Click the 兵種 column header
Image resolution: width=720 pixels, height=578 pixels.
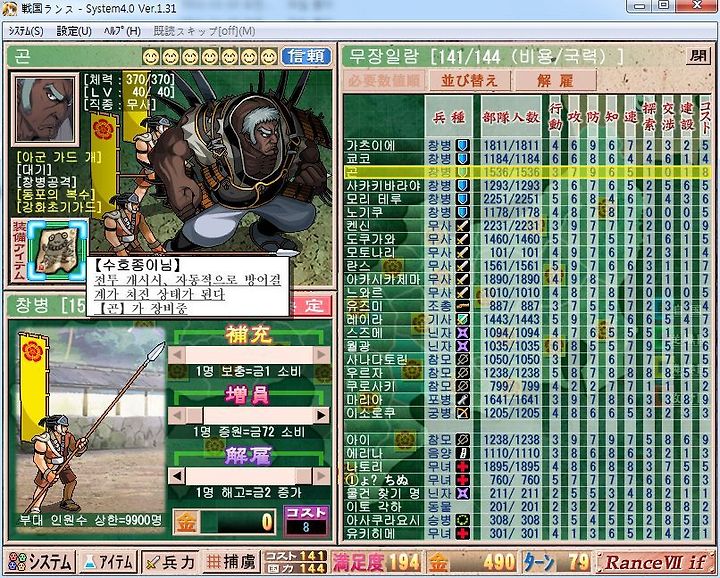(x=449, y=117)
